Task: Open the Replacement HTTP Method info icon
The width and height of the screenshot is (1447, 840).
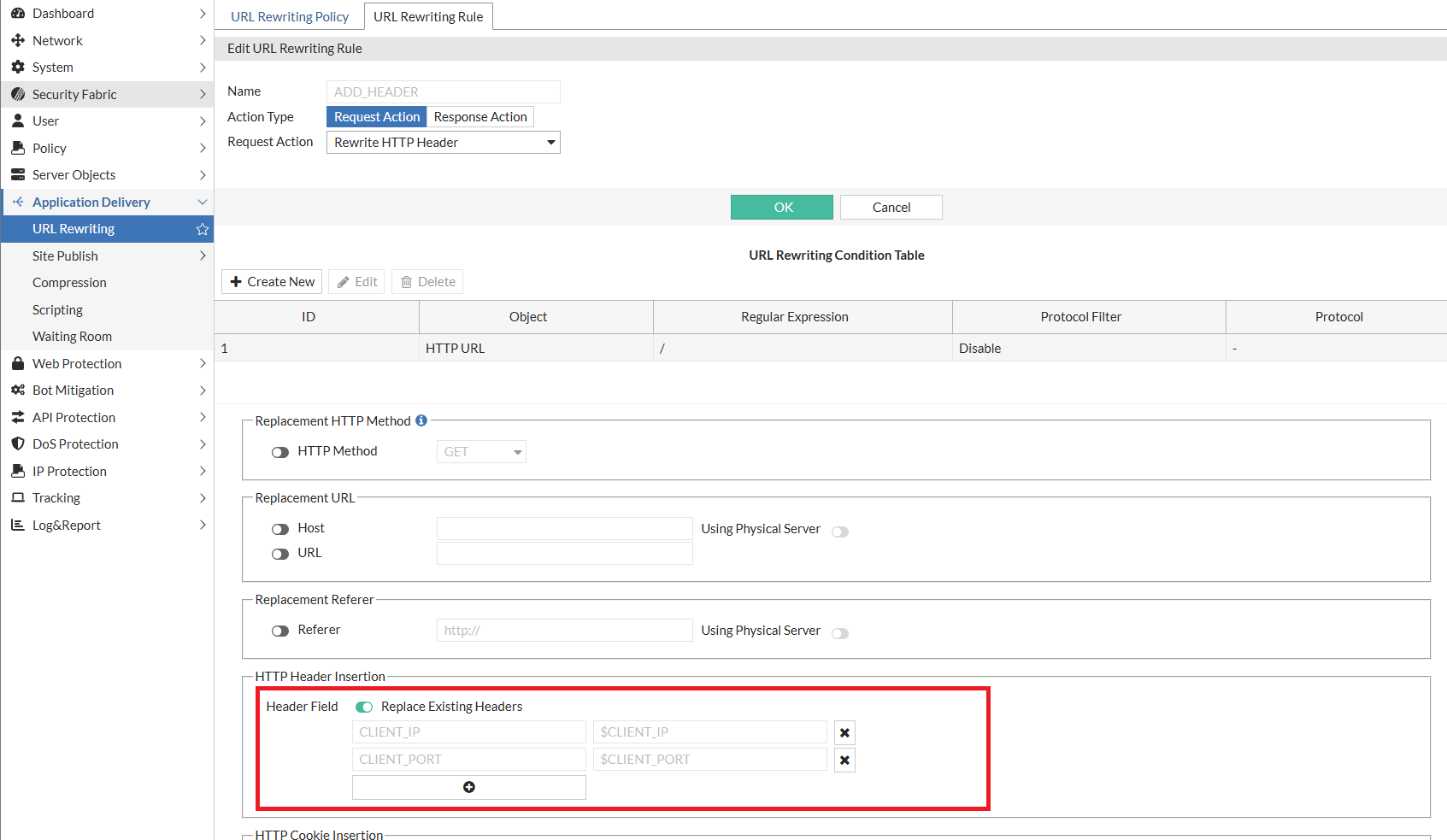Action: 421,420
